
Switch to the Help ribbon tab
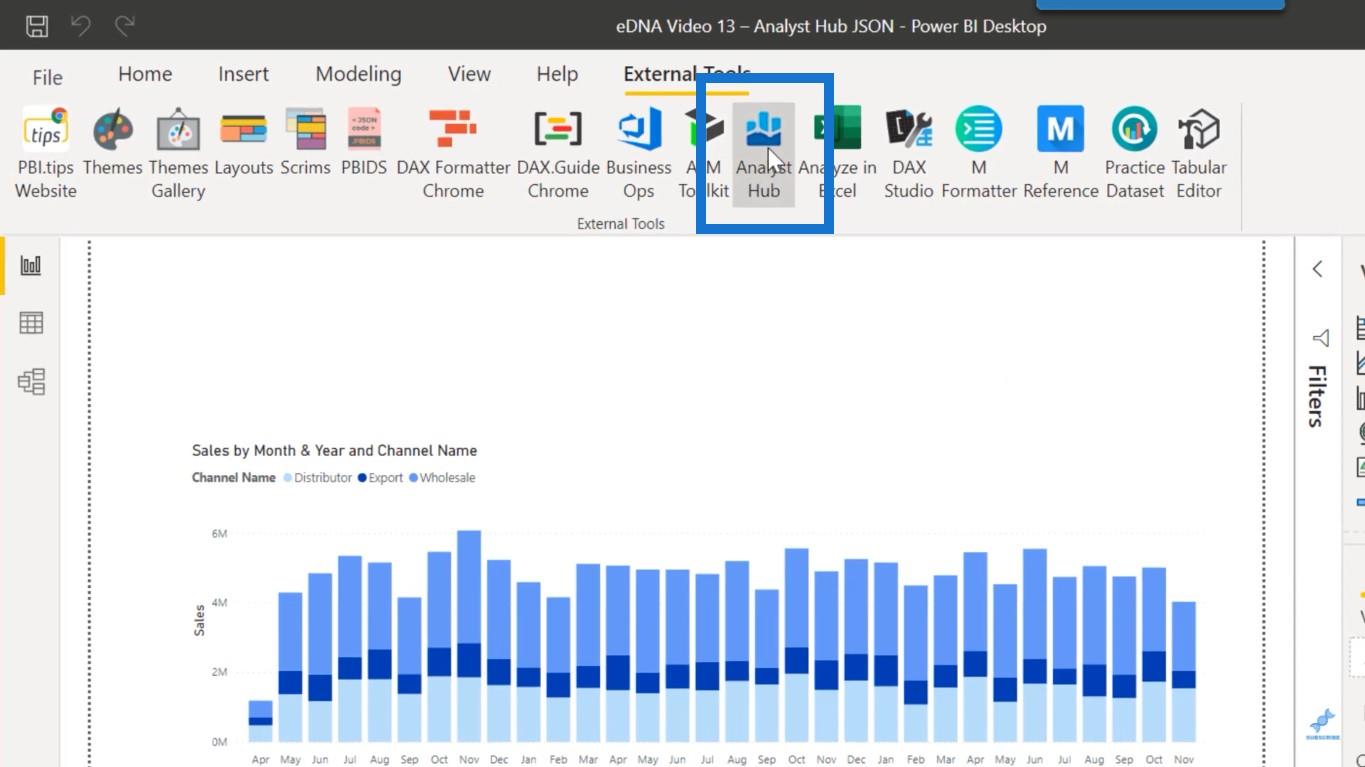point(557,74)
